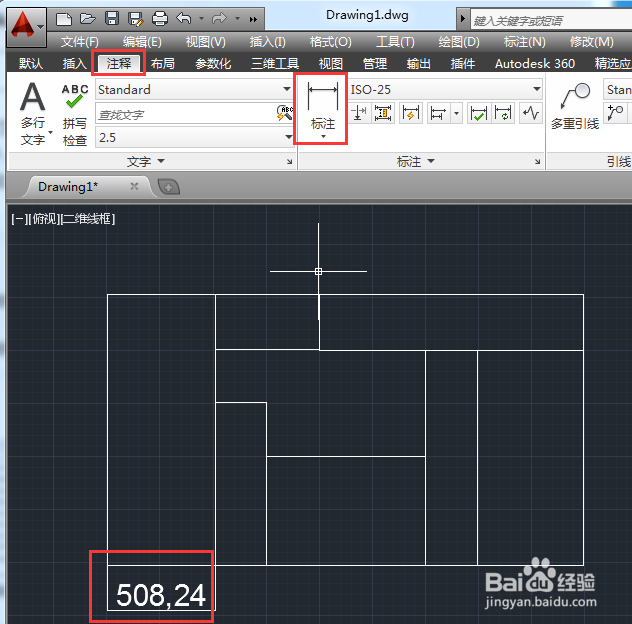Switch to the 视图 ribbon tab

[x=331, y=64]
